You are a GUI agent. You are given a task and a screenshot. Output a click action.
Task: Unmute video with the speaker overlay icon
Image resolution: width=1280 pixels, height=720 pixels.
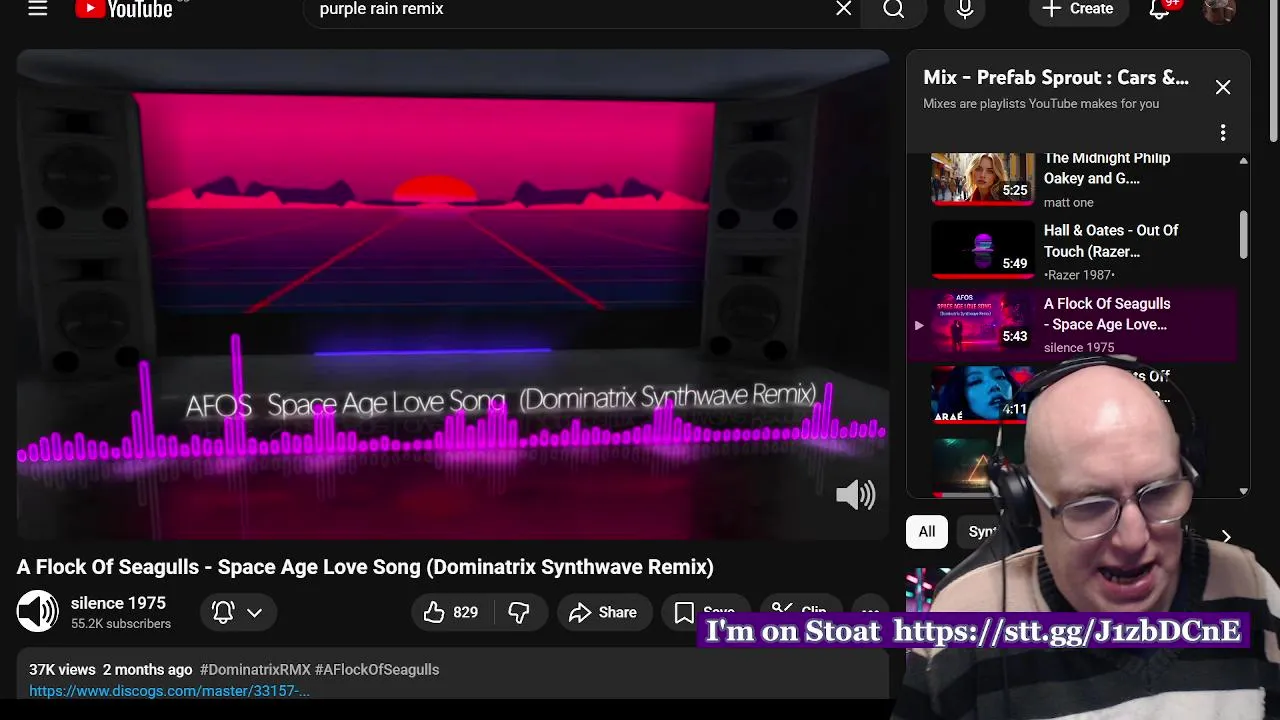(x=856, y=494)
